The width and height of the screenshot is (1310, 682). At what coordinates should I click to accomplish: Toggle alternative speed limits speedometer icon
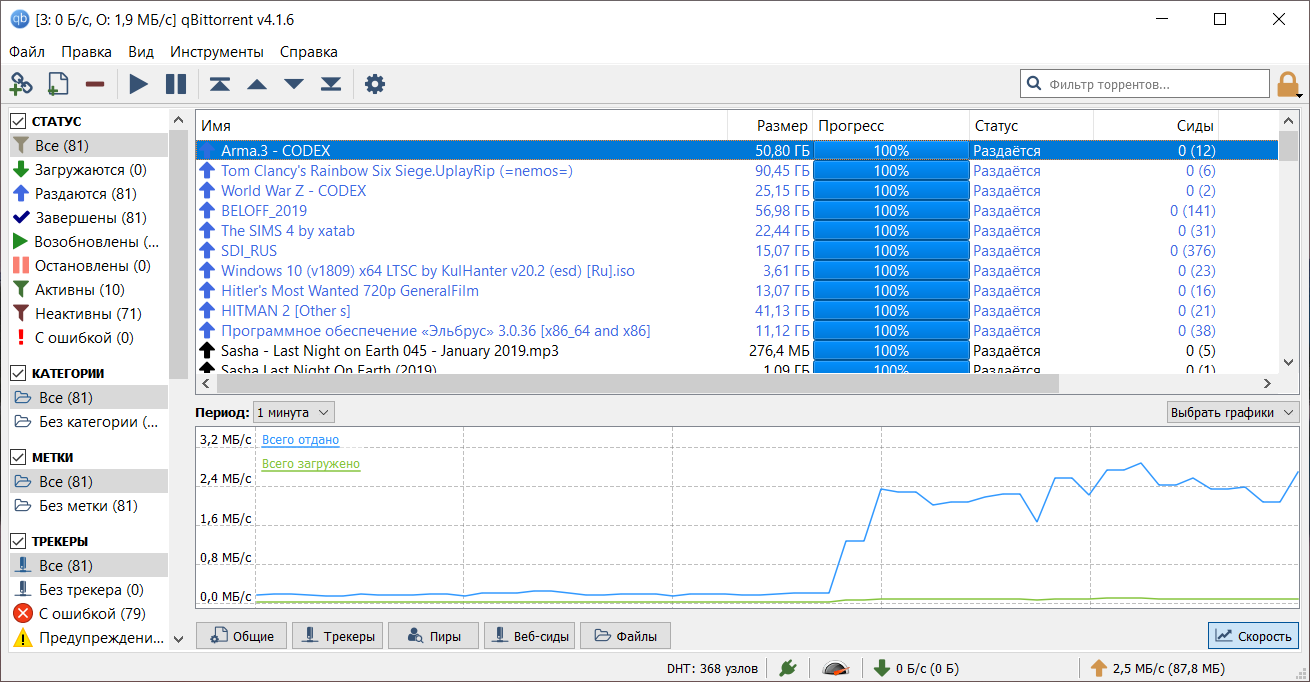(836, 668)
